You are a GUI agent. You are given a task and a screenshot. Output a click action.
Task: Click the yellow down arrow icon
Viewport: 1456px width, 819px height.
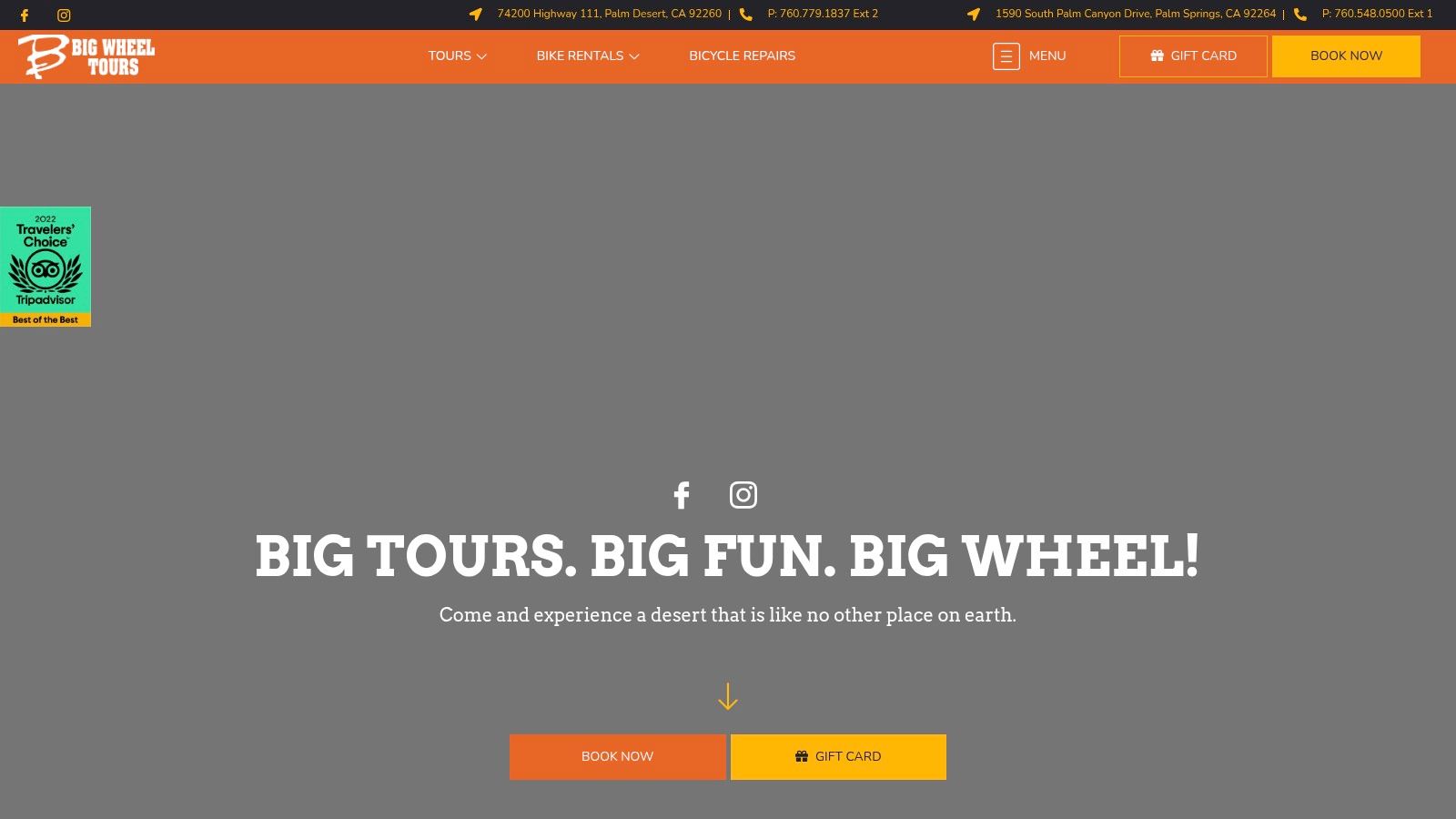point(727,696)
